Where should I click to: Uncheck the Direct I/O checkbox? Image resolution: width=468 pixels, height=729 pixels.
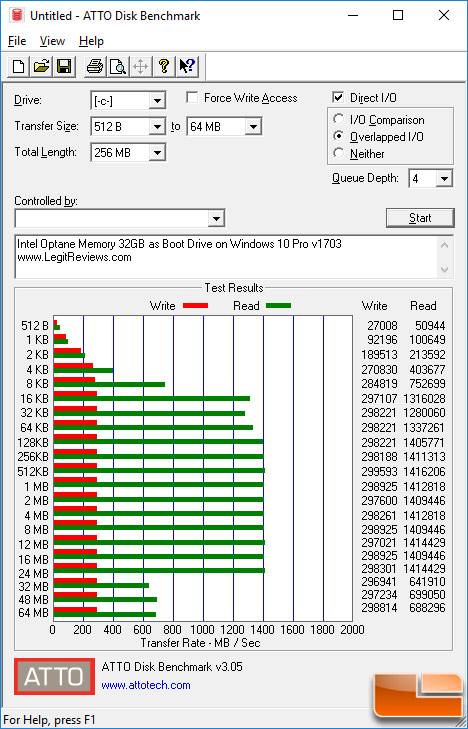[x=338, y=98]
